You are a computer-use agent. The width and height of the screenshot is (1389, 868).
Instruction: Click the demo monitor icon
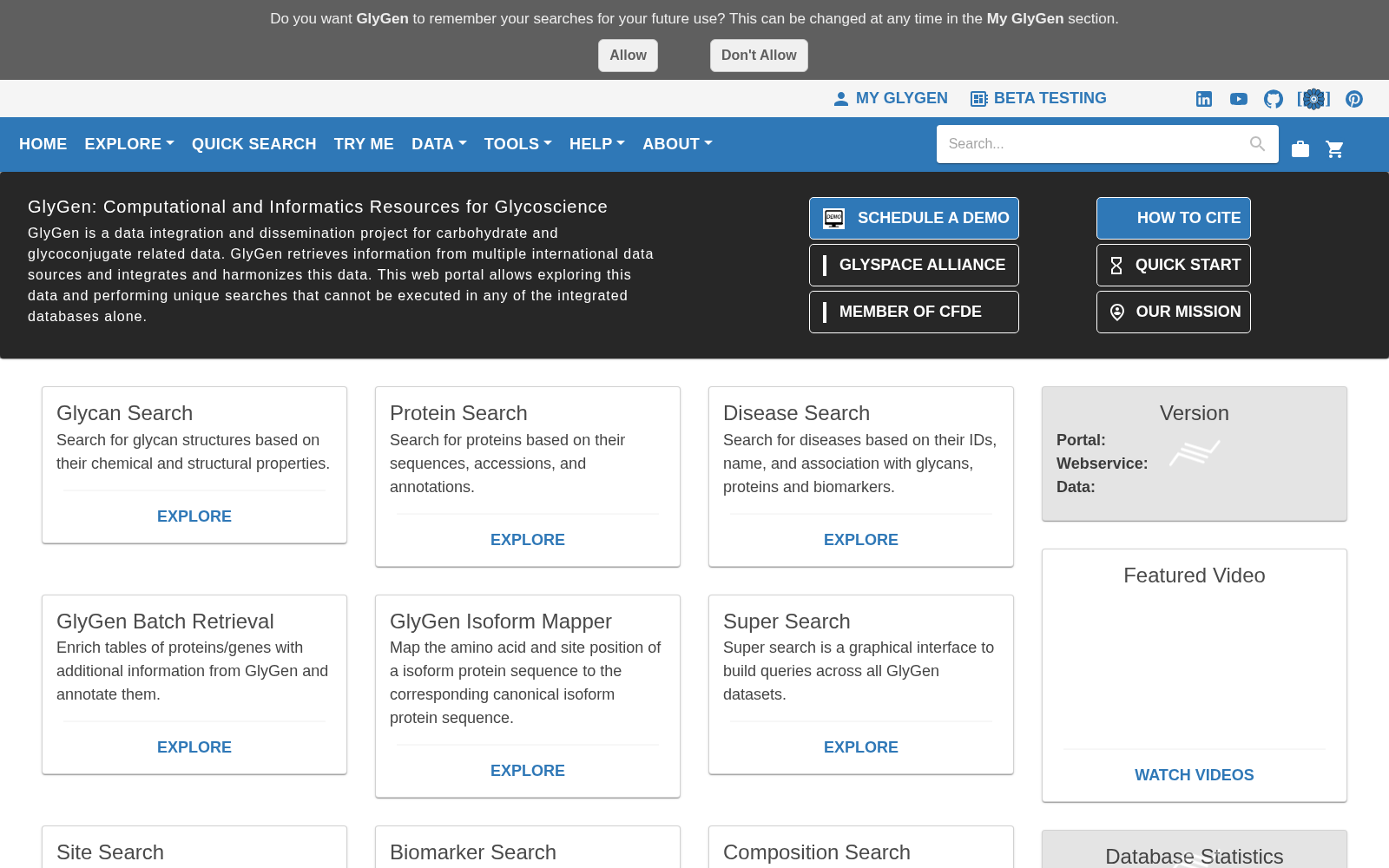[x=834, y=219]
